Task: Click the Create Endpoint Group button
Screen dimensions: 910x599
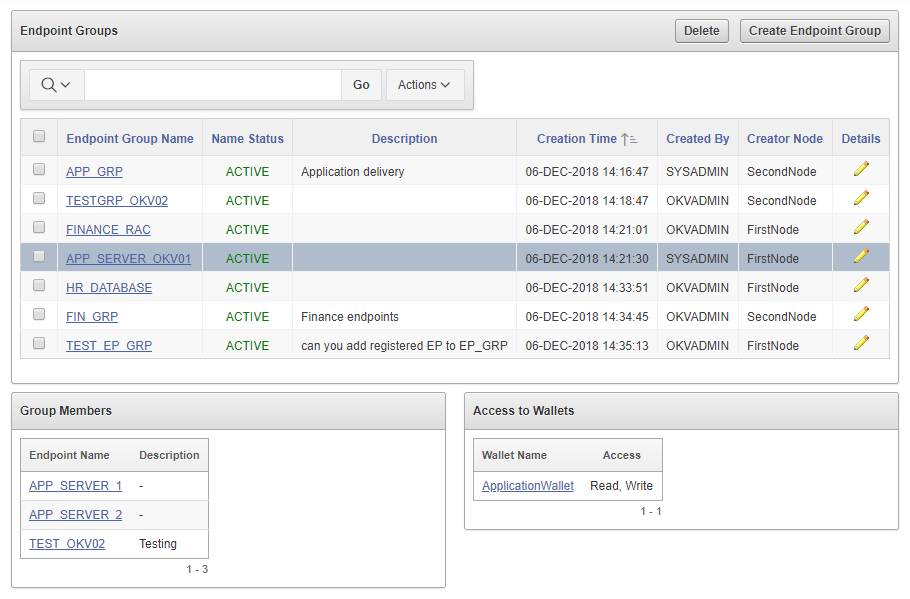Action: coord(814,30)
